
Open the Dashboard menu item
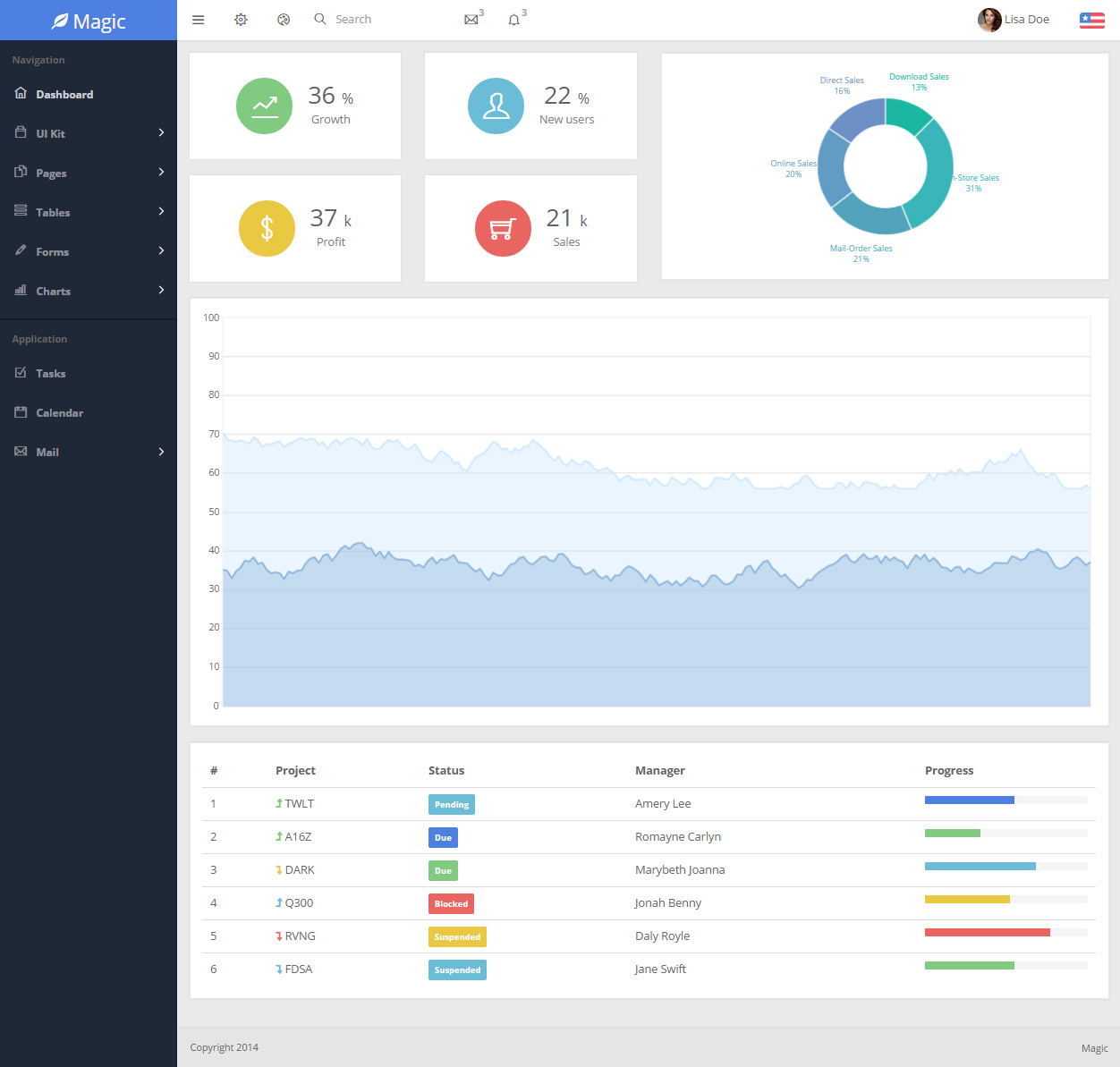coord(89,94)
